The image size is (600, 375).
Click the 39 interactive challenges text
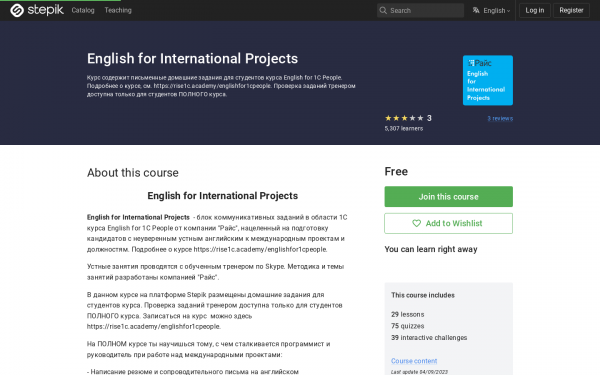click(x=429, y=338)
